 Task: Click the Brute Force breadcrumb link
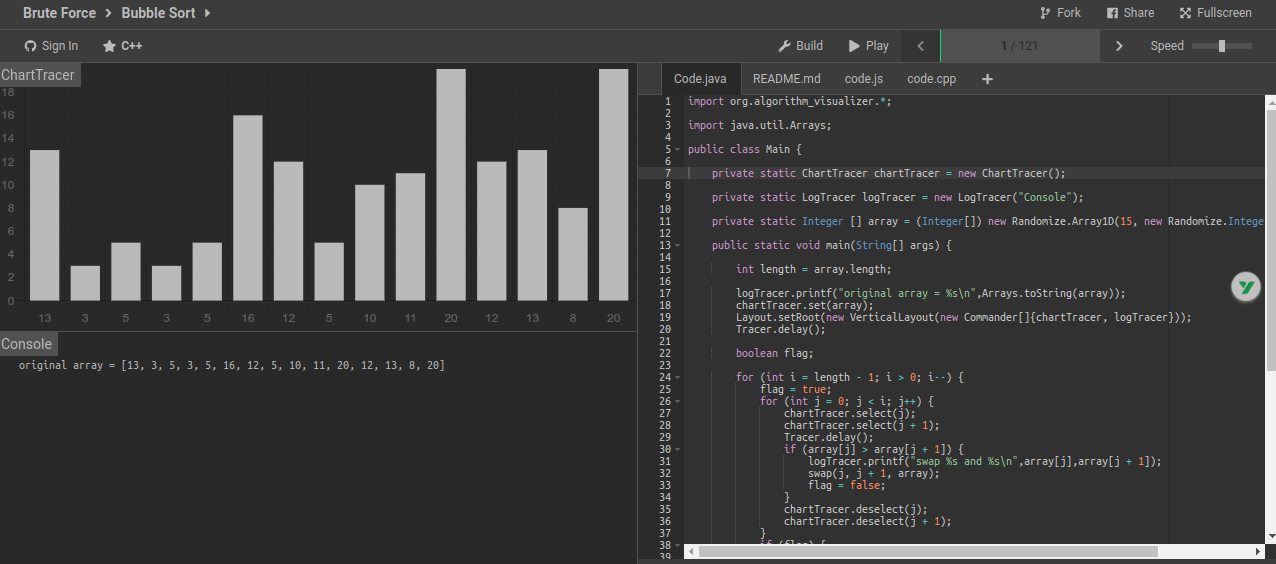(59, 13)
